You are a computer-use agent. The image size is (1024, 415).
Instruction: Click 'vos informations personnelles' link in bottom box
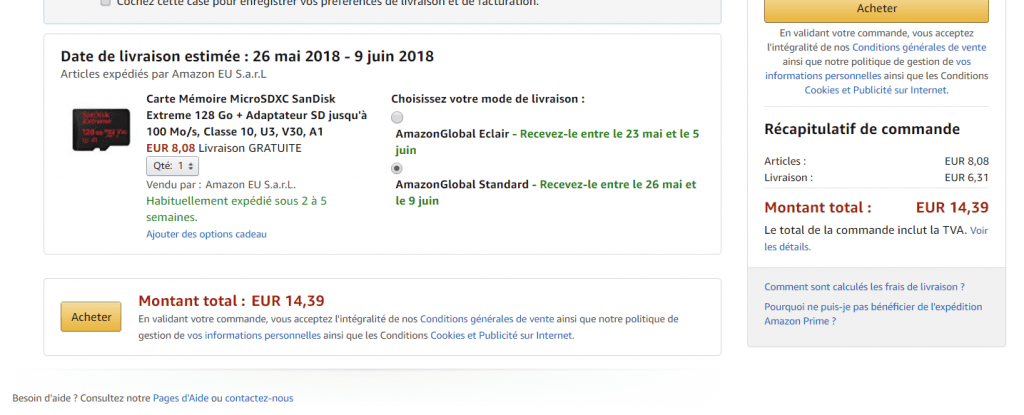click(254, 335)
